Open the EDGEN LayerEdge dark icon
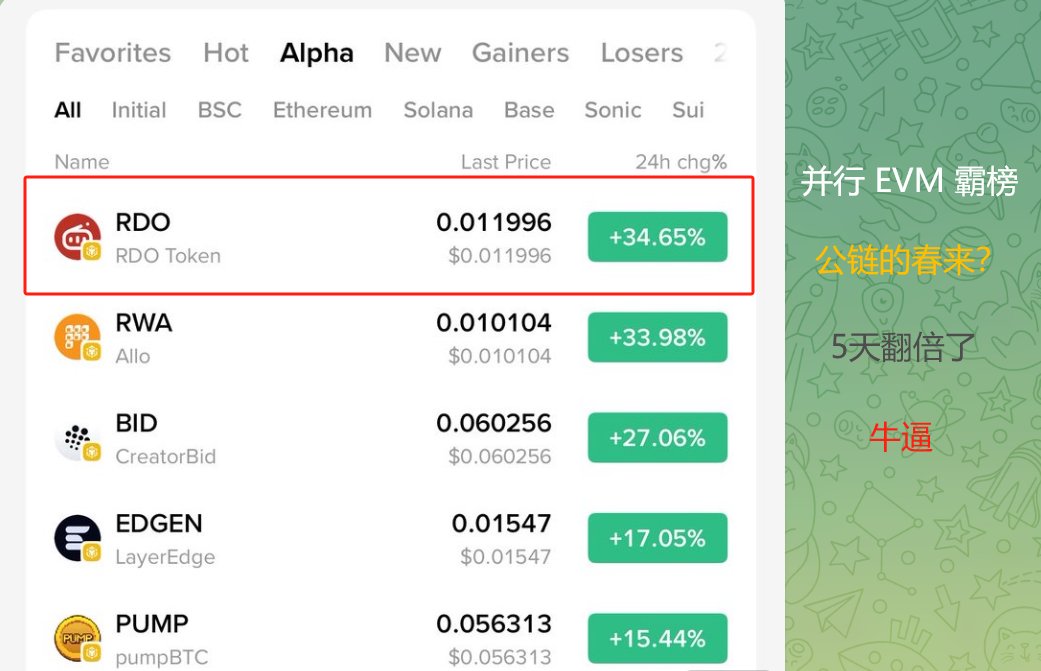 (x=78, y=538)
